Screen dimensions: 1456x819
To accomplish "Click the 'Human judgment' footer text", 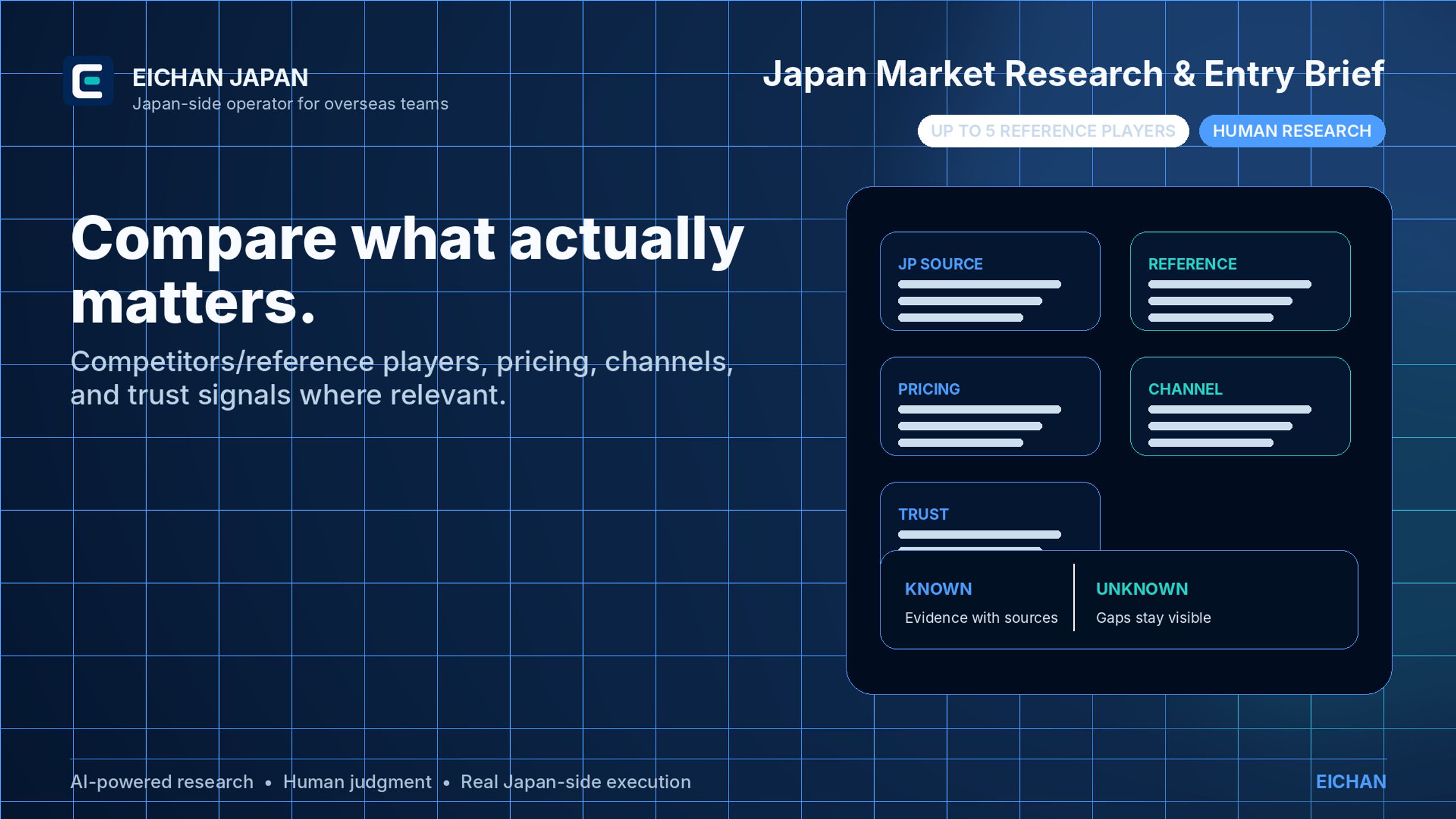I will [x=357, y=782].
